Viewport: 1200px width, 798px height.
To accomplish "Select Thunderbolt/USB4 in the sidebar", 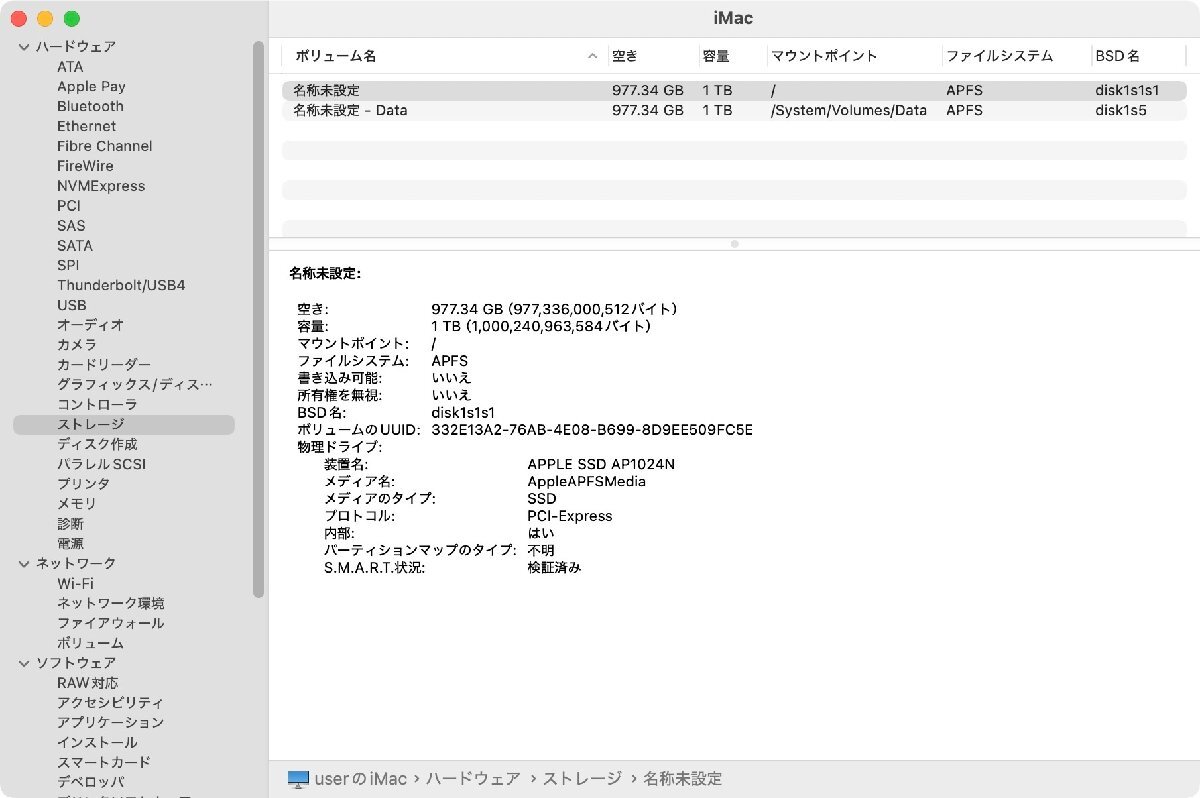I will click(x=120, y=285).
